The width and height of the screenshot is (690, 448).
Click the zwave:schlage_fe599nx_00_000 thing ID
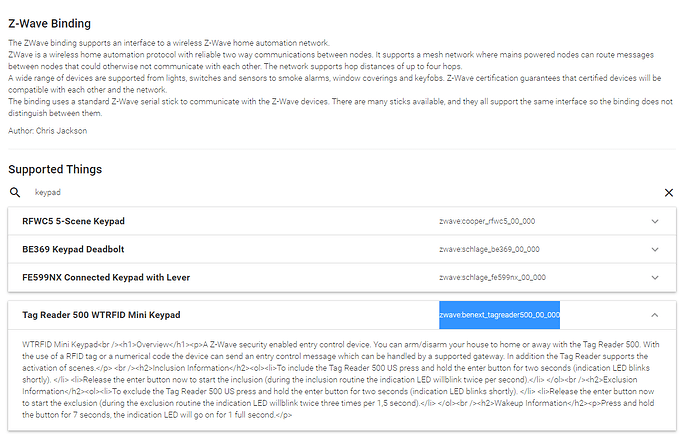pyautogui.click(x=492, y=278)
